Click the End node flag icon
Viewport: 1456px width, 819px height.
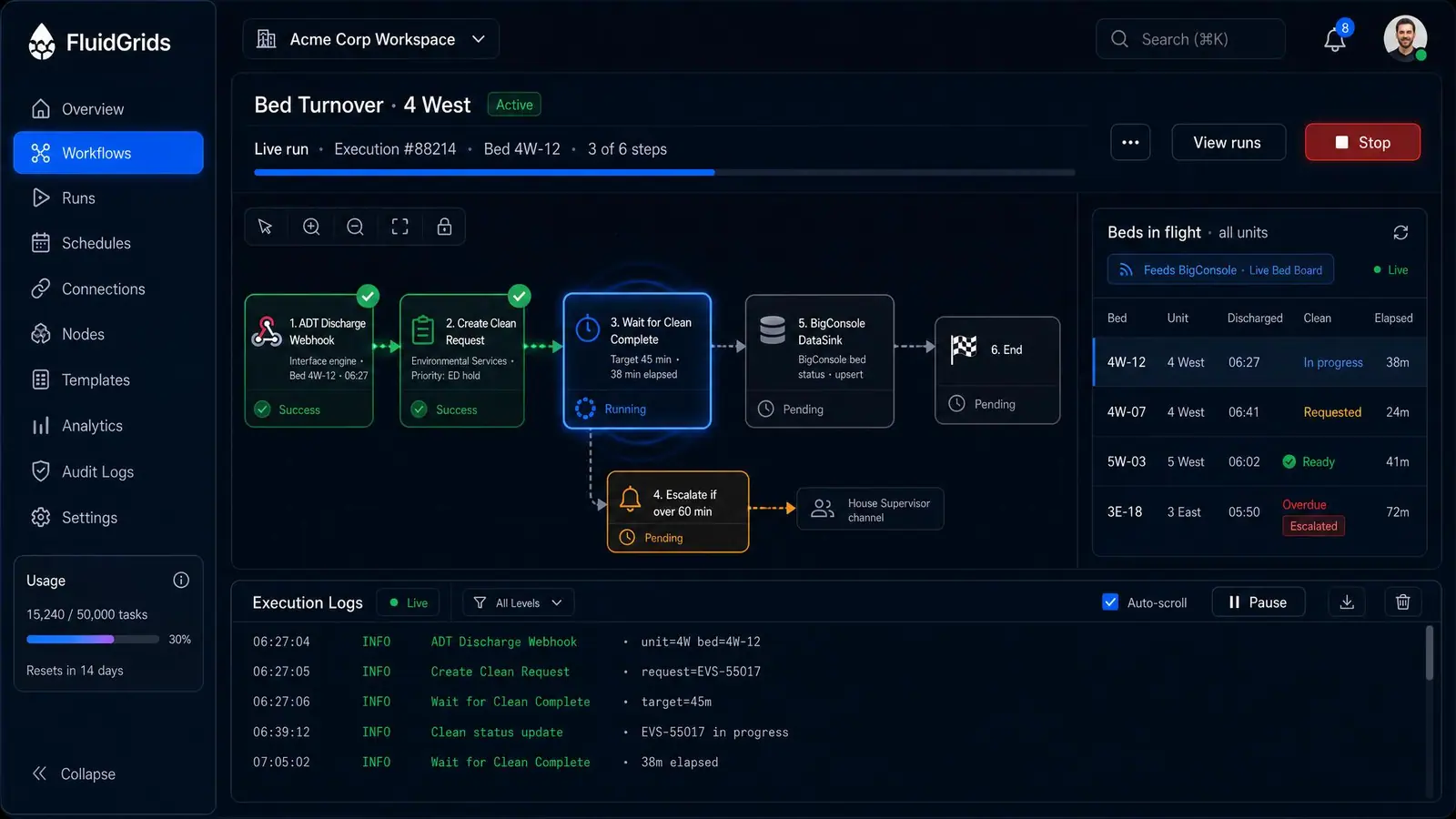[964, 349]
